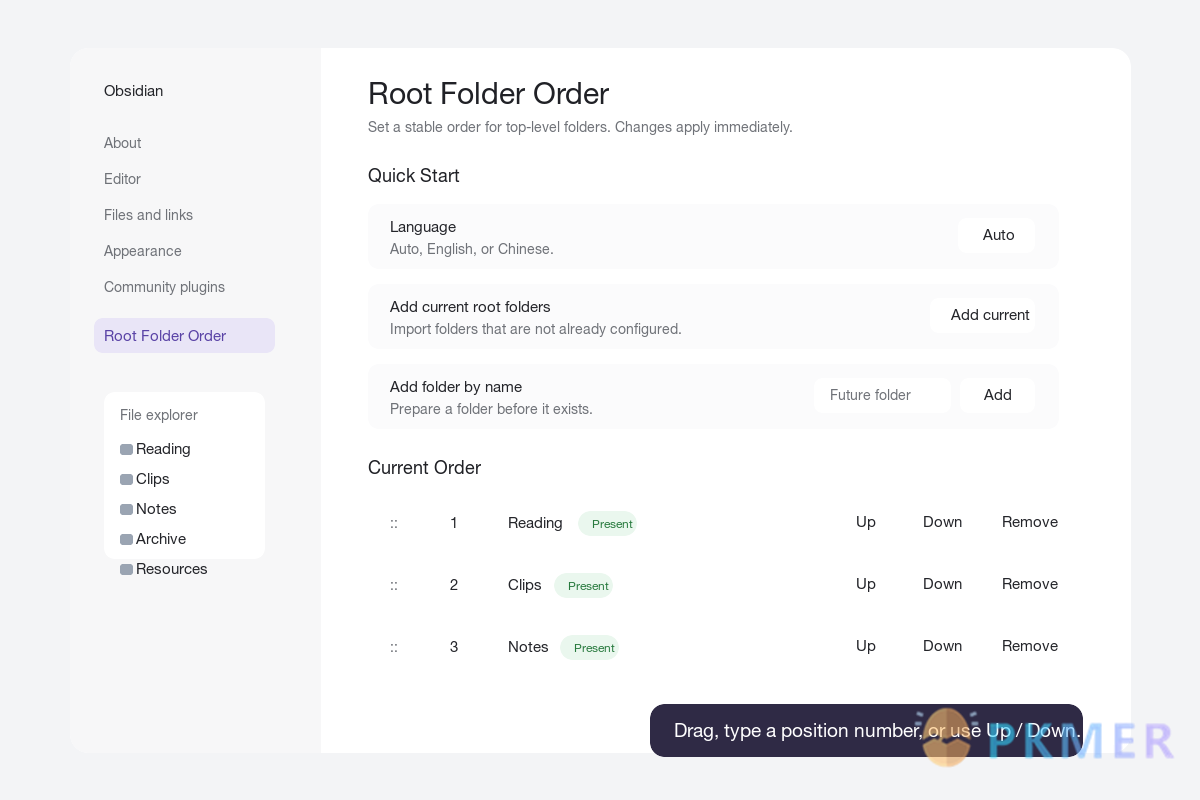The width and height of the screenshot is (1200, 800).
Task: Move Reading folder Down
Action: click(942, 522)
